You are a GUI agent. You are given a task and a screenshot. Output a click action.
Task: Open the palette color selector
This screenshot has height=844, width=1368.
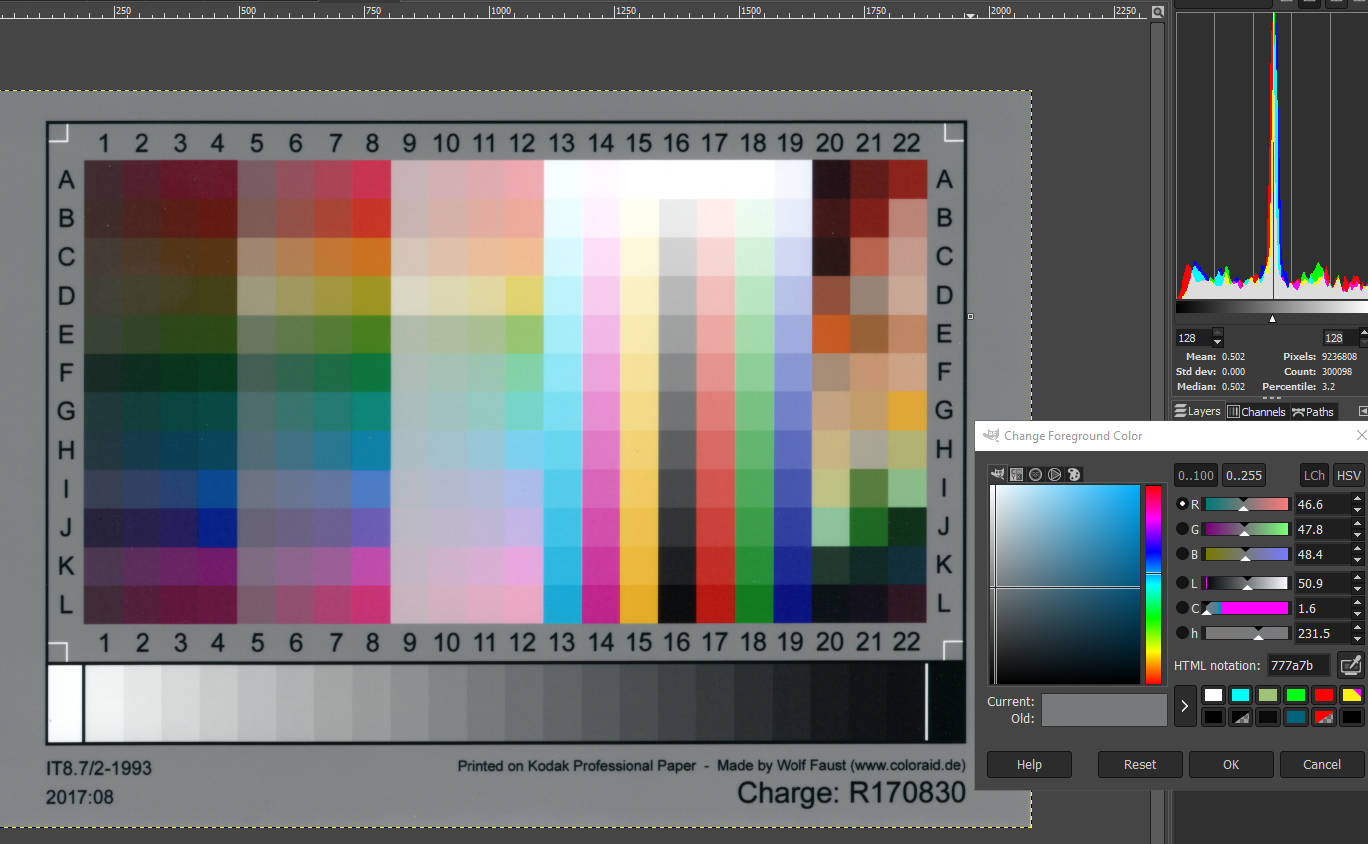click(1073, 473)
